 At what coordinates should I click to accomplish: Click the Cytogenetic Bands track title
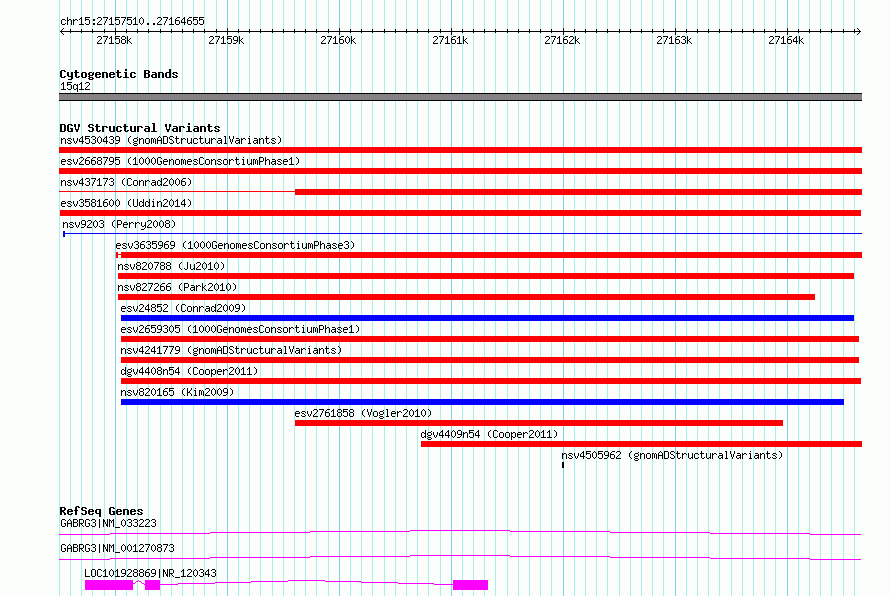(119, 74)
